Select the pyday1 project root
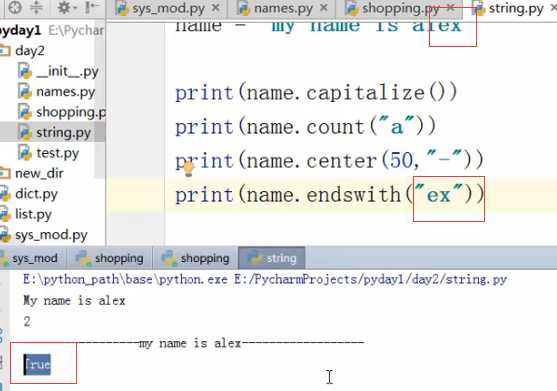The height and width of the screenshot is (391, 557). coord(20,31)
